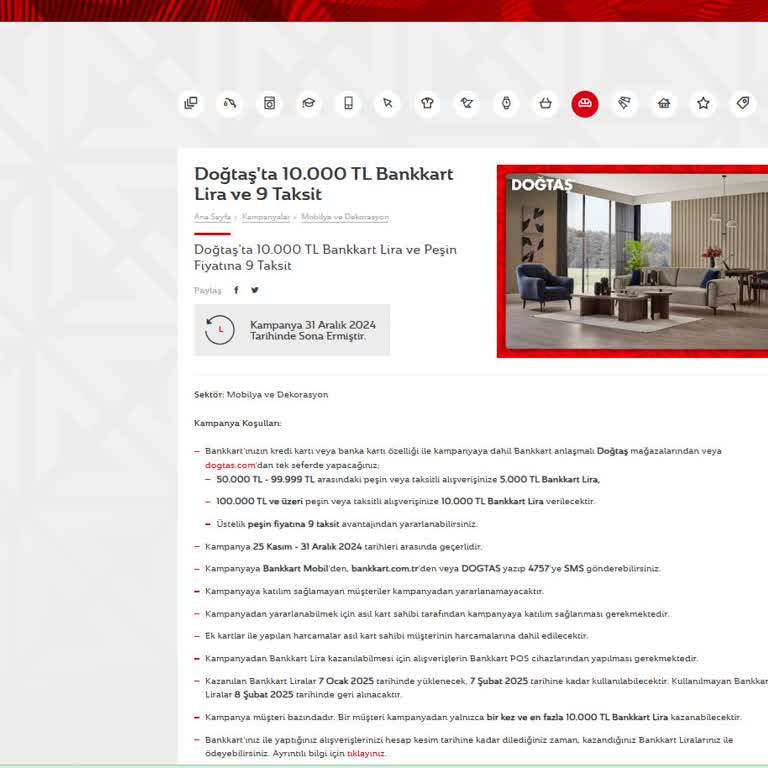This screenshot has height=768, width=768.
Task: Click the "Kampanya müşteri bazındadır" condition line
Action: pyautogui.click(x=473, y=717)
